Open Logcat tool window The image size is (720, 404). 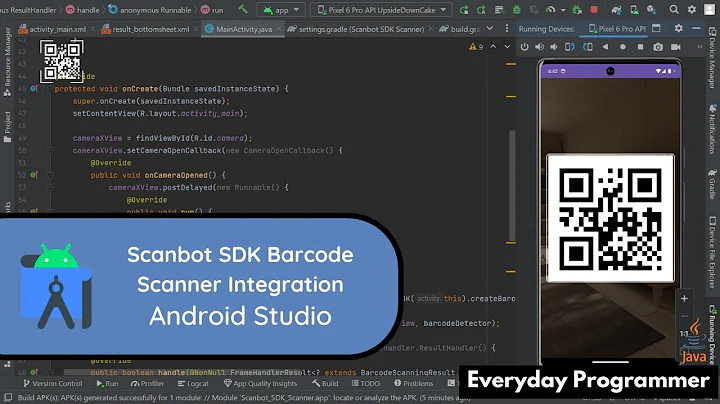(x=193, y=383)
